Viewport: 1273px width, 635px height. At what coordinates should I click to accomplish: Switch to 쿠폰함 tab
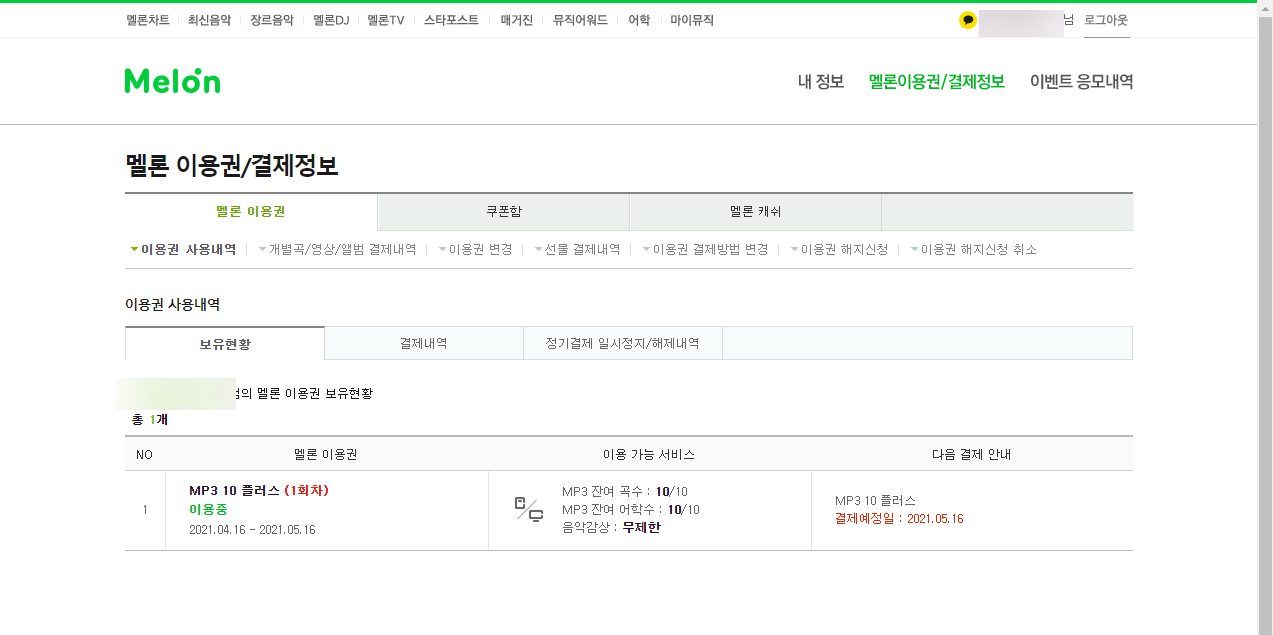[504, 212]
